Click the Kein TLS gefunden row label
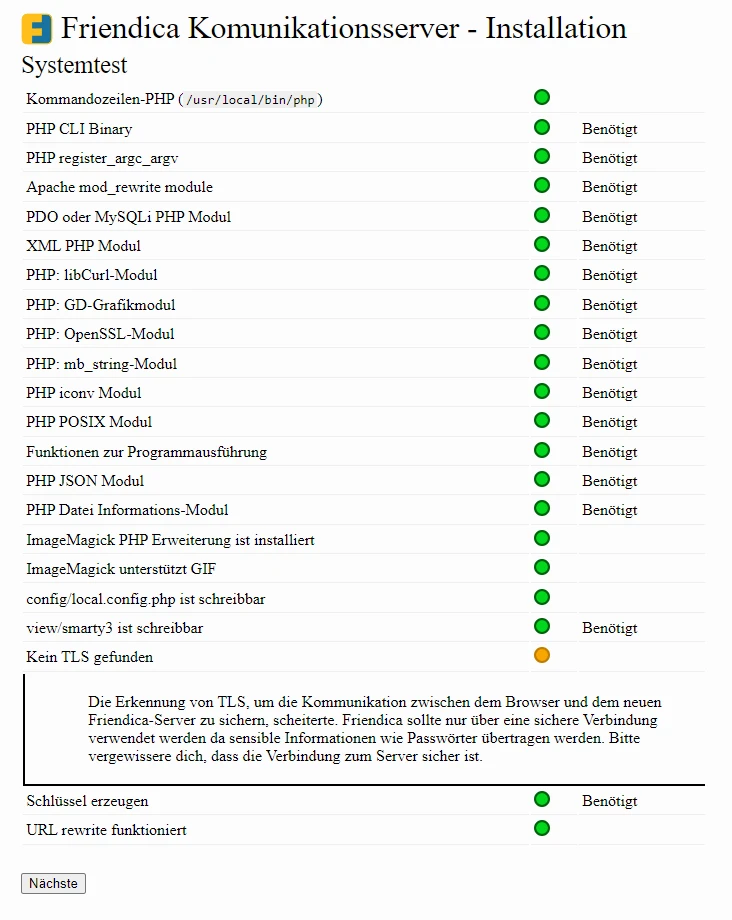Image resolution: width=732 pixels, height=920 pixels. click(x=90, y=657)
